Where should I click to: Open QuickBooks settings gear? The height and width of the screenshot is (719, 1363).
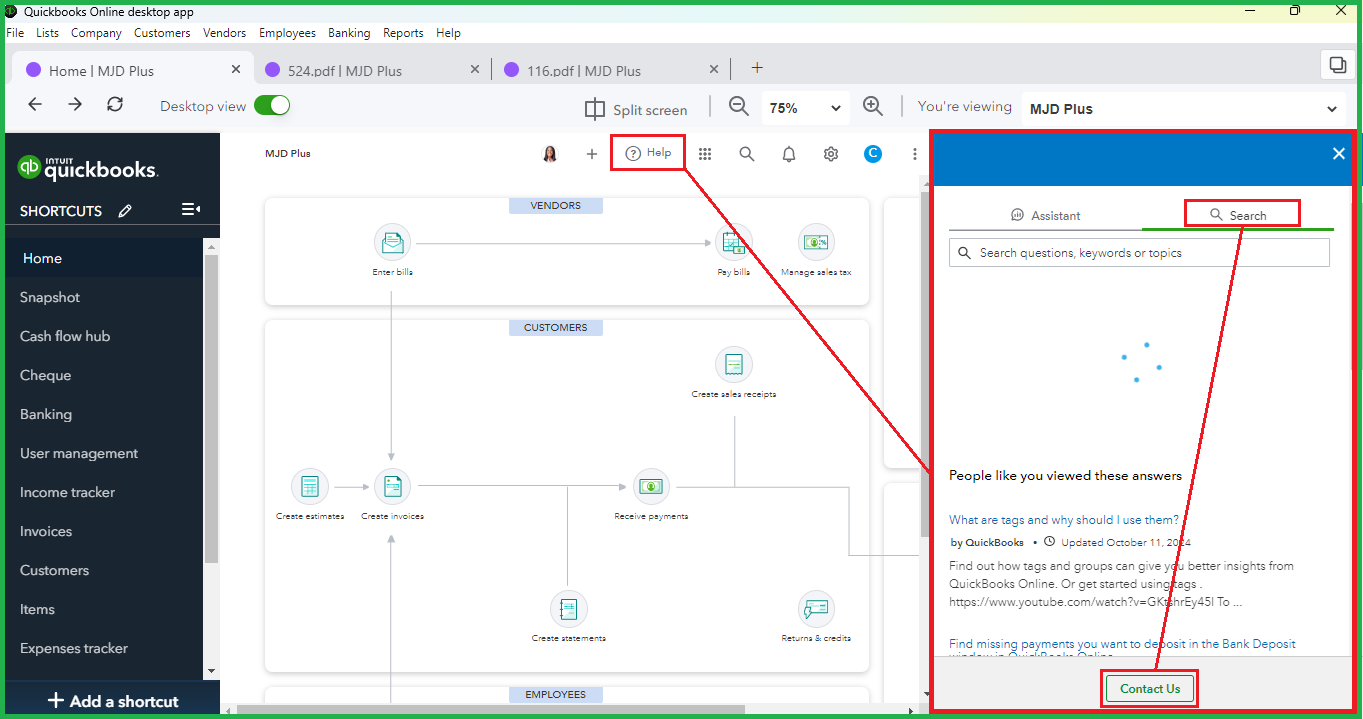pos(830,153)
